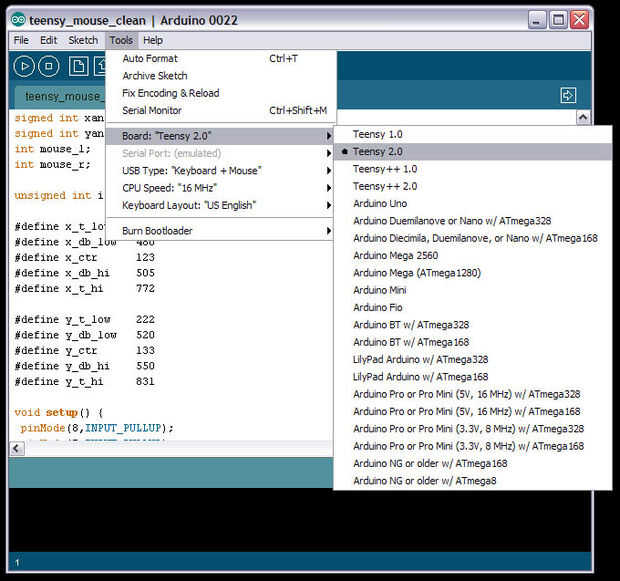Screen dimensions: 620x581
Task: Maximize the Arduino window
Action: [558, 20]
